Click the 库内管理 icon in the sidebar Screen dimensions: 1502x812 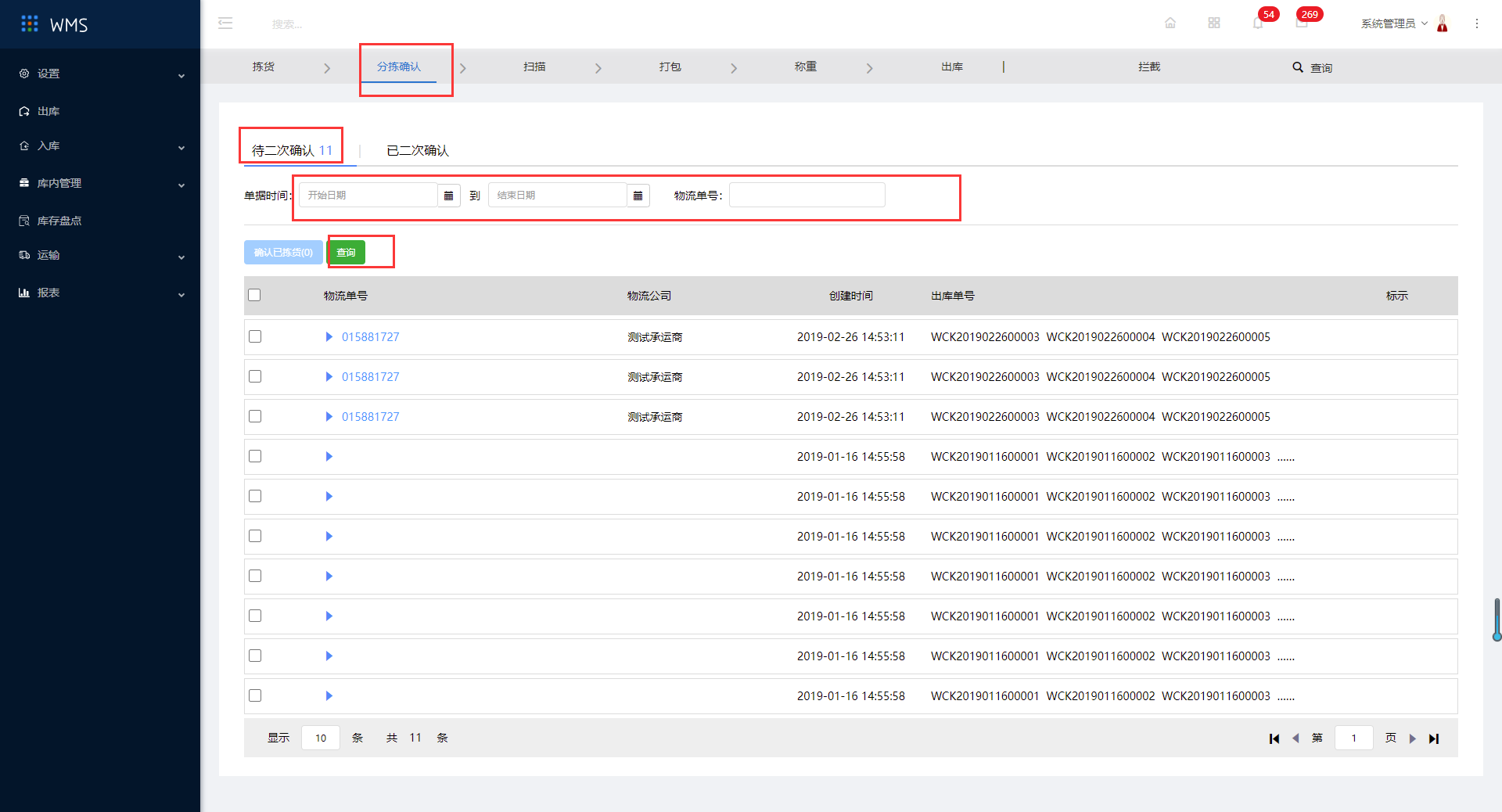(x=24, y=183)
